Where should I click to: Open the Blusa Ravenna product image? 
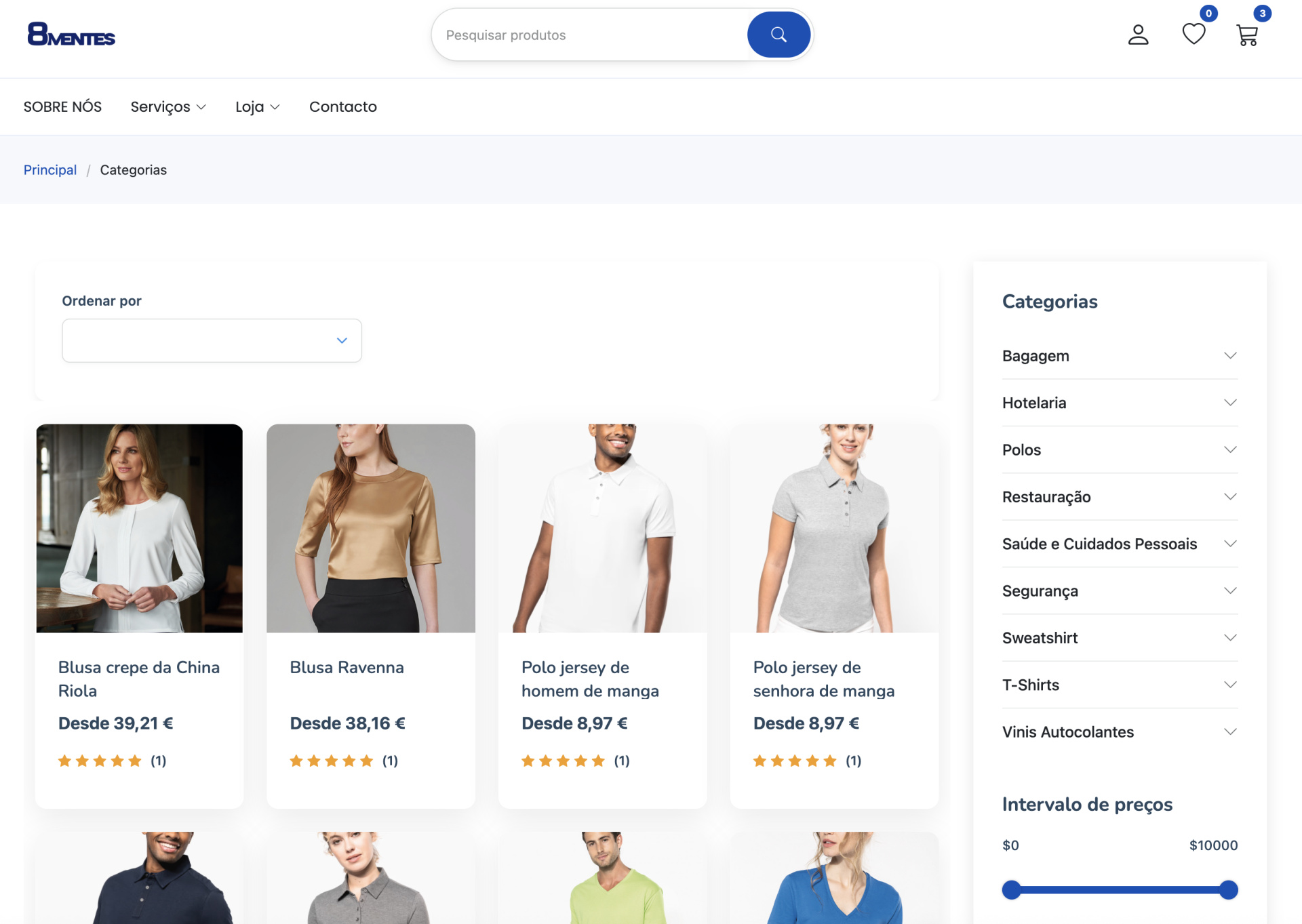pyautogui.click(x=371, y=528)
